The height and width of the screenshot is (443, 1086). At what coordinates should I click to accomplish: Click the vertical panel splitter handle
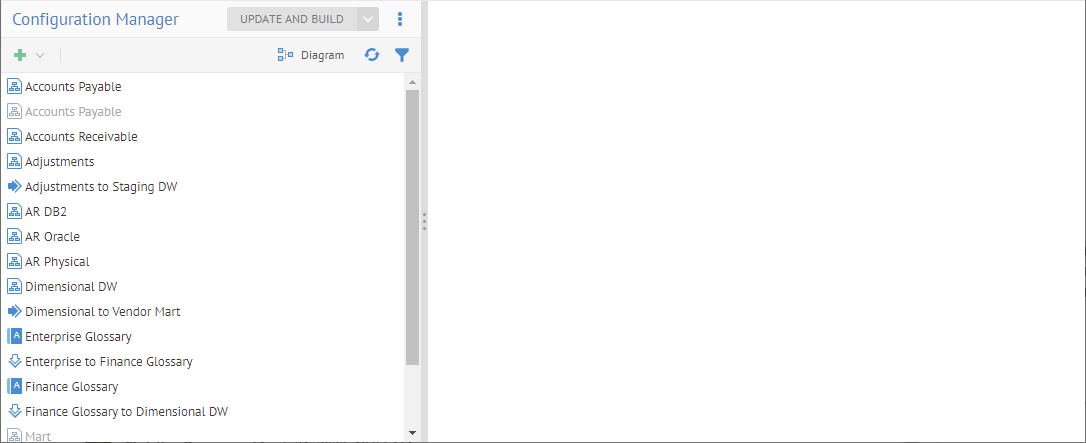tap(424, 221)
